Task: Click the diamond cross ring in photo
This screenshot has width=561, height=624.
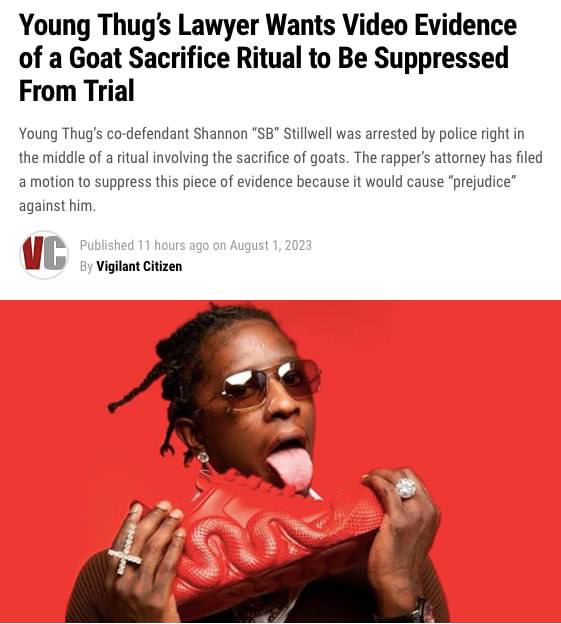Action: tap(126, 551)
